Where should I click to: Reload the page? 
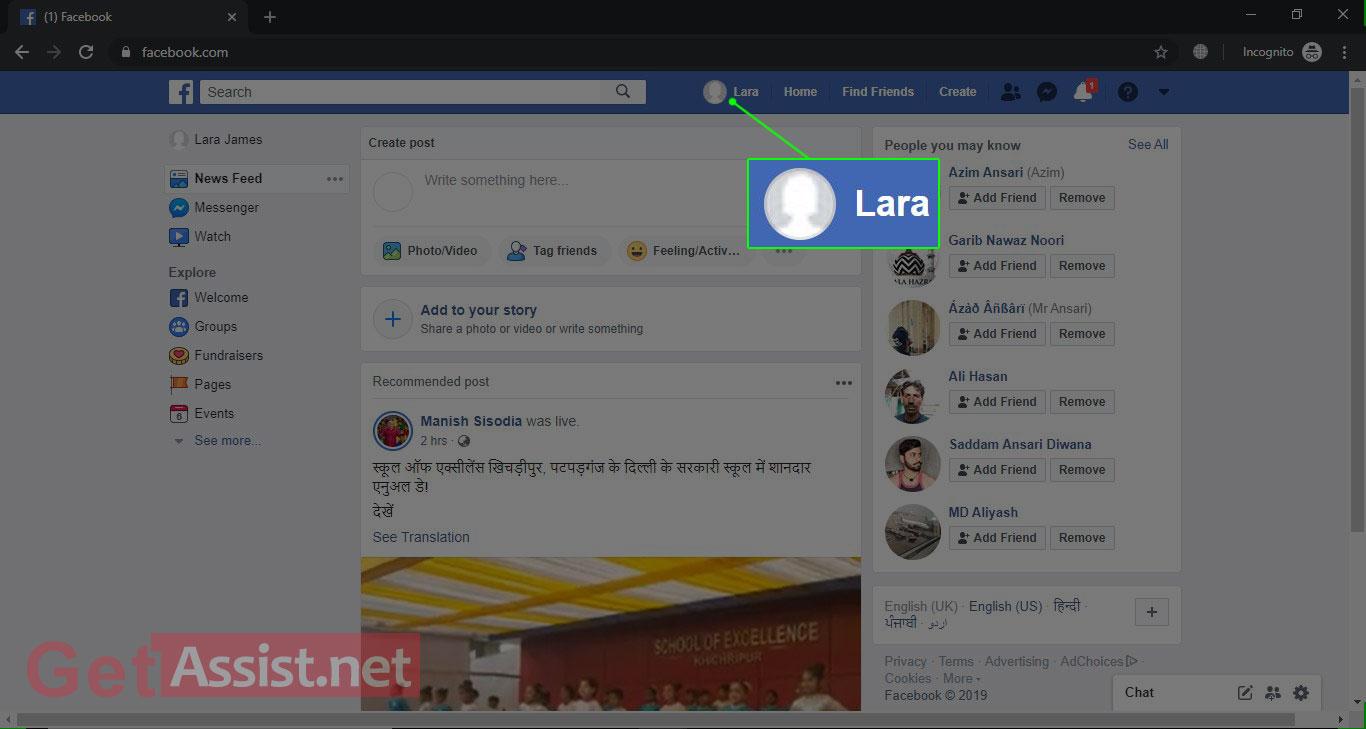click(x=86, y=52)
